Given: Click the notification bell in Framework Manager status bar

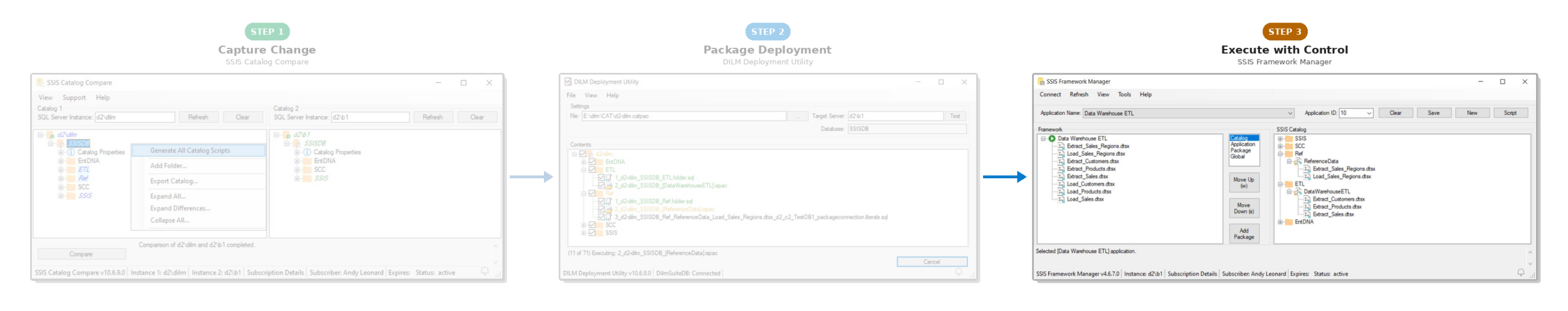Looking at the screenshot, I should 1520,273.
